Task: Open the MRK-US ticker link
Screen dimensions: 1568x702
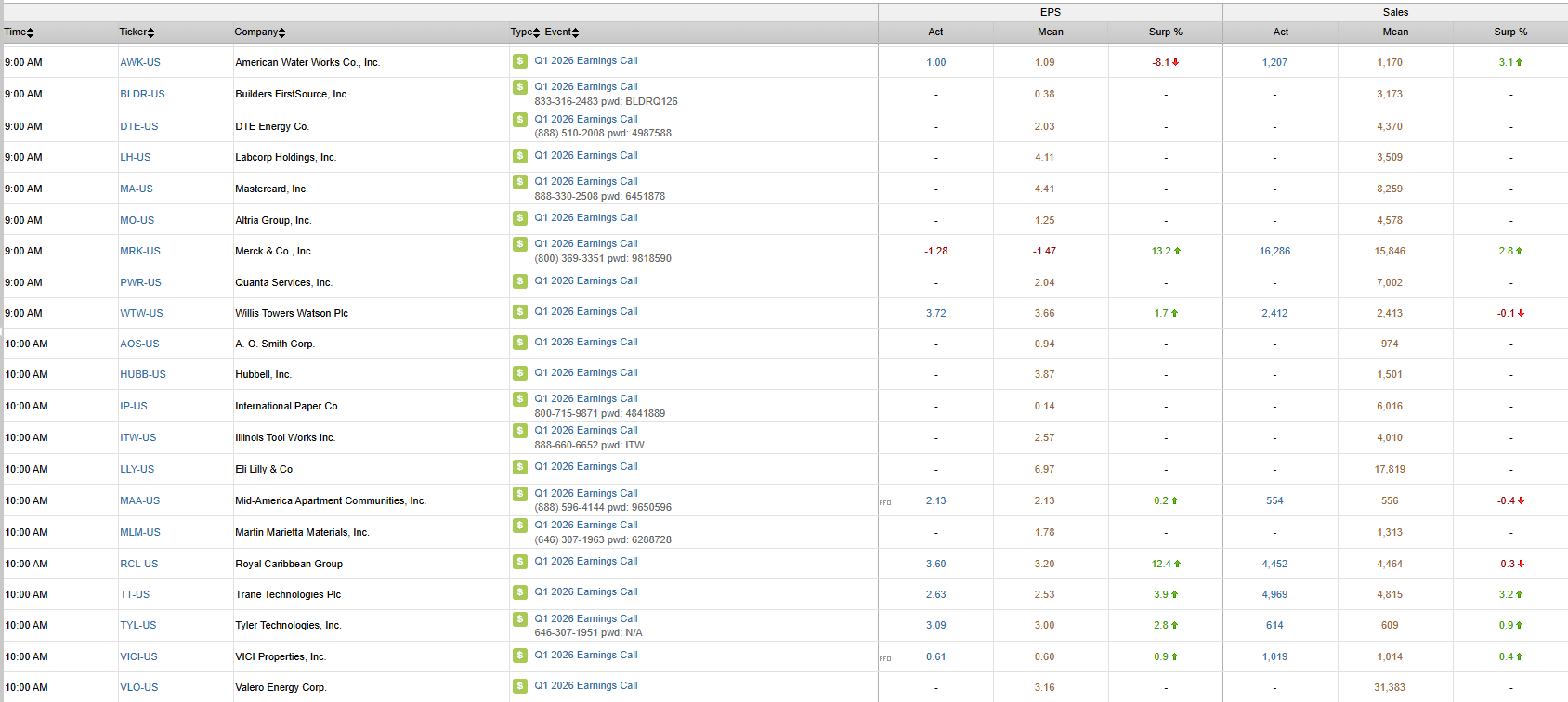Action: tap(140, 252)
